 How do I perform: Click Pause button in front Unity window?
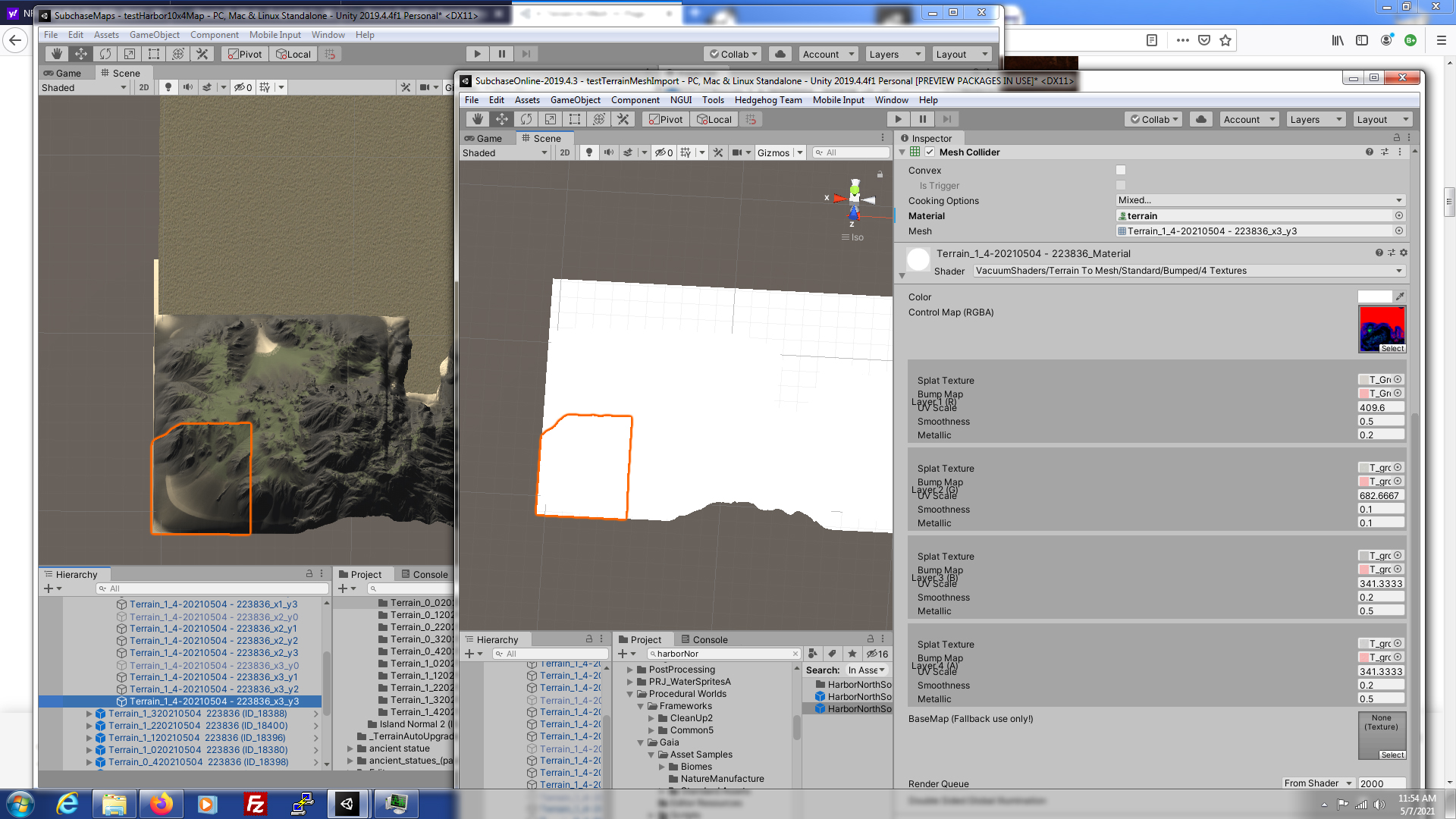(x=922, y=119)
